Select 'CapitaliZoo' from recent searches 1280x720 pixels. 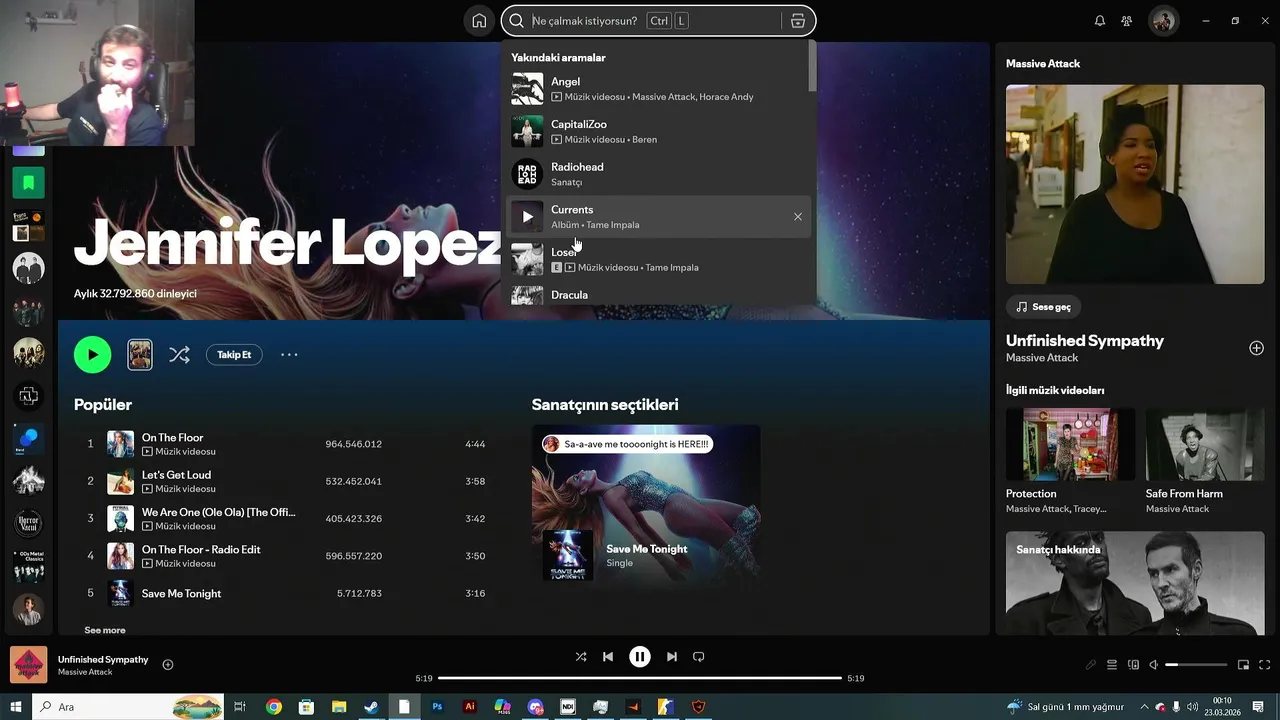click(x=659, y=131)
